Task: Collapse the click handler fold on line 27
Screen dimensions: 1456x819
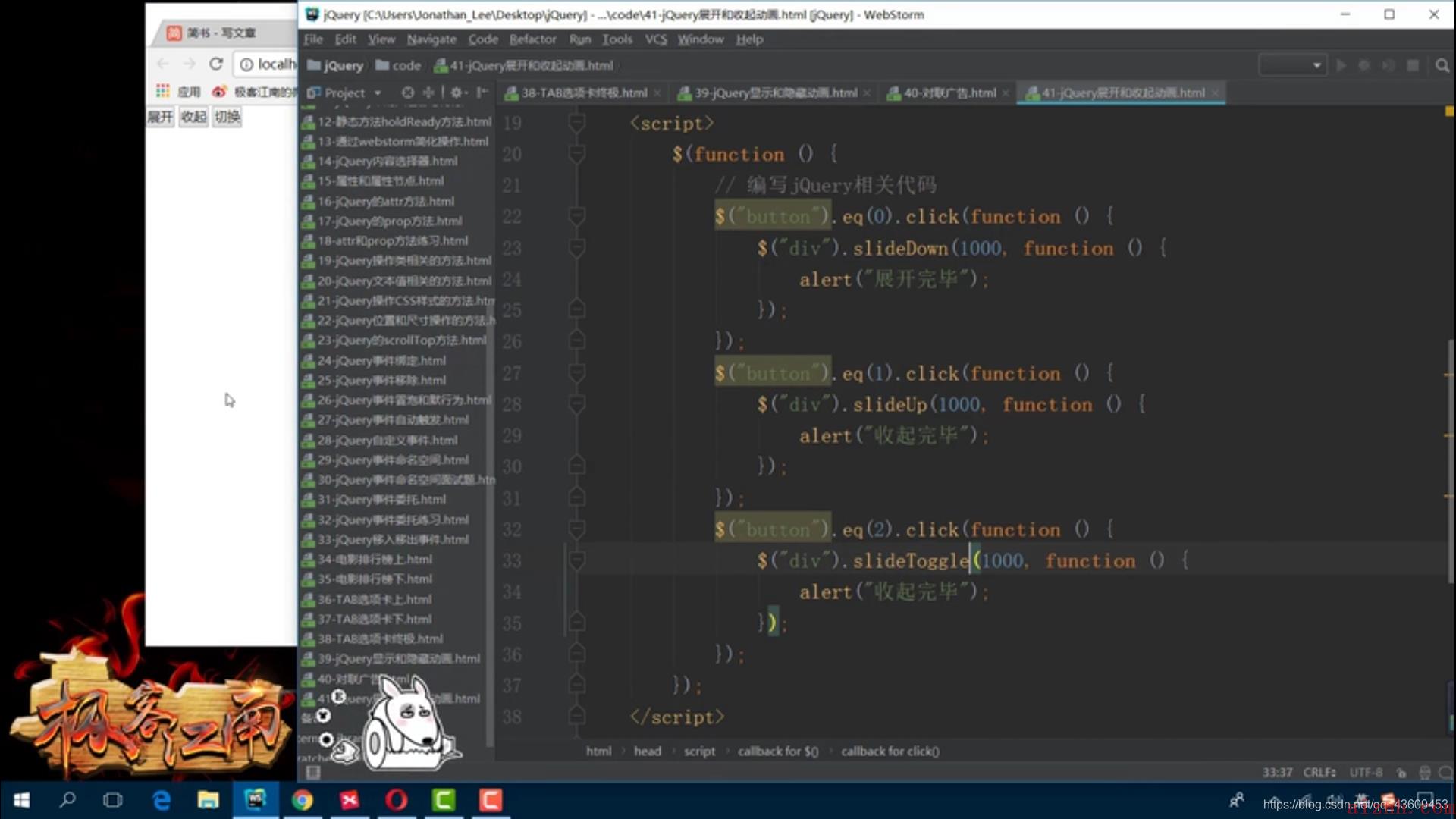Action: (576, 373)
